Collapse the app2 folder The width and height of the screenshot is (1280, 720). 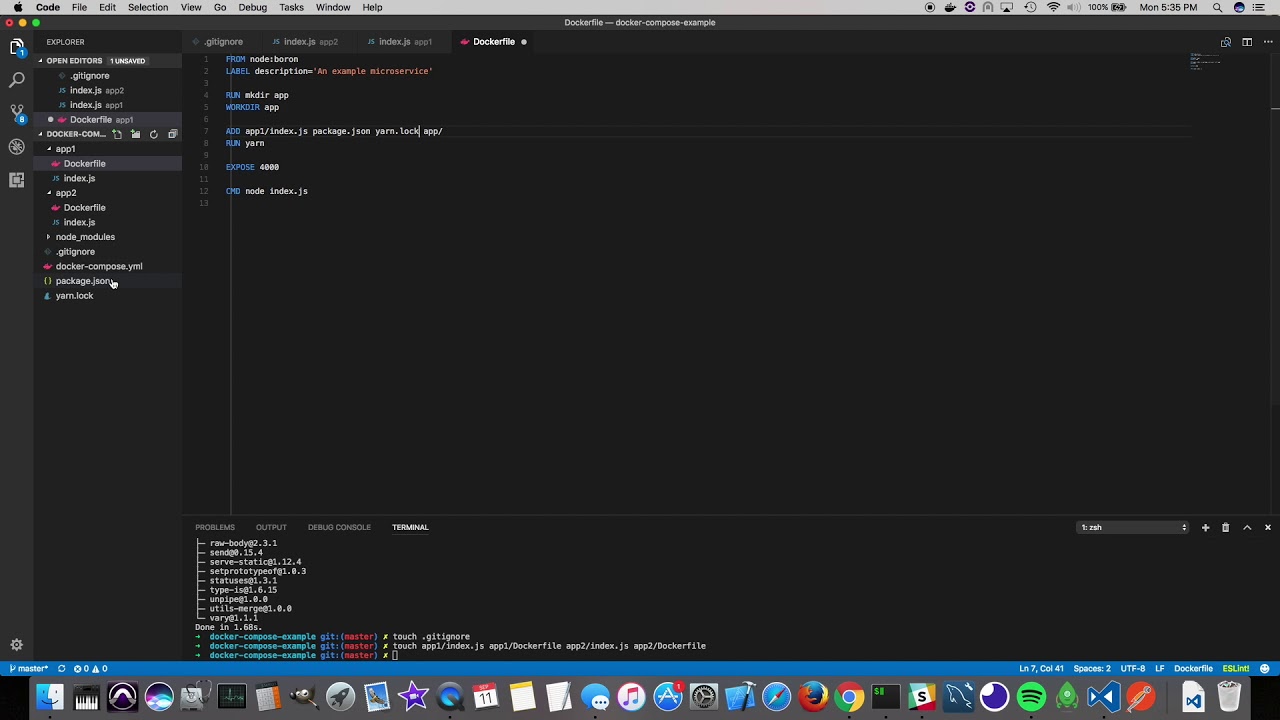click(65, 193)
